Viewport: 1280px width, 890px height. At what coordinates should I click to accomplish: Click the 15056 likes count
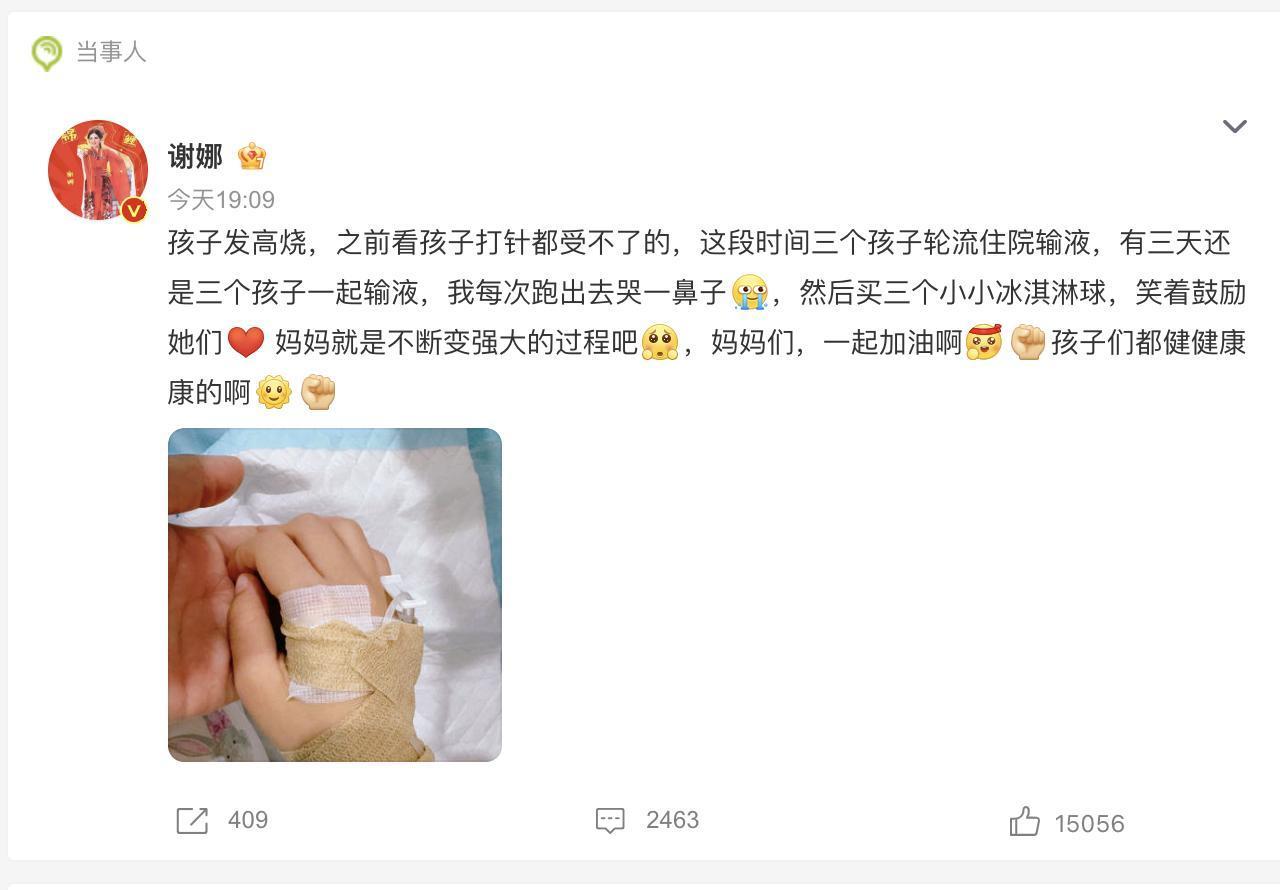(x=1089, y=824)
